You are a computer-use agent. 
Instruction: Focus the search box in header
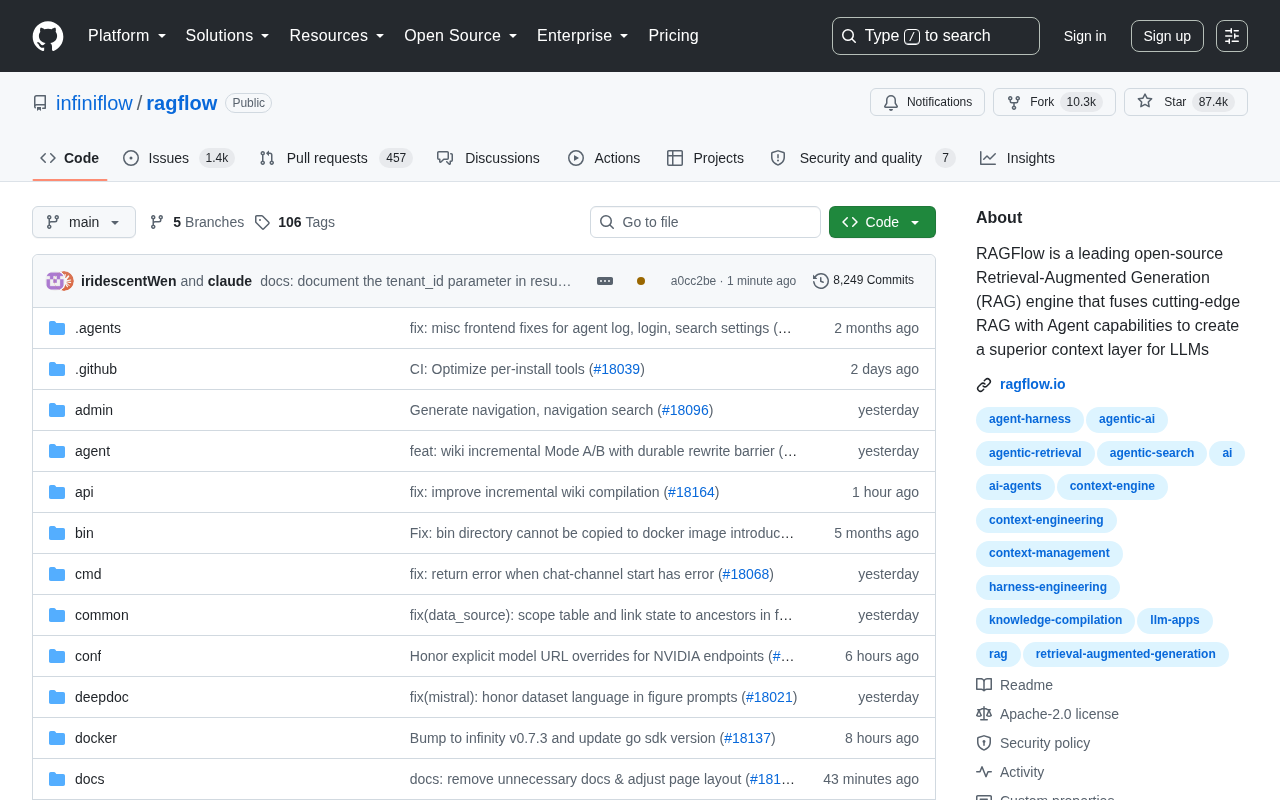(936, 36)
